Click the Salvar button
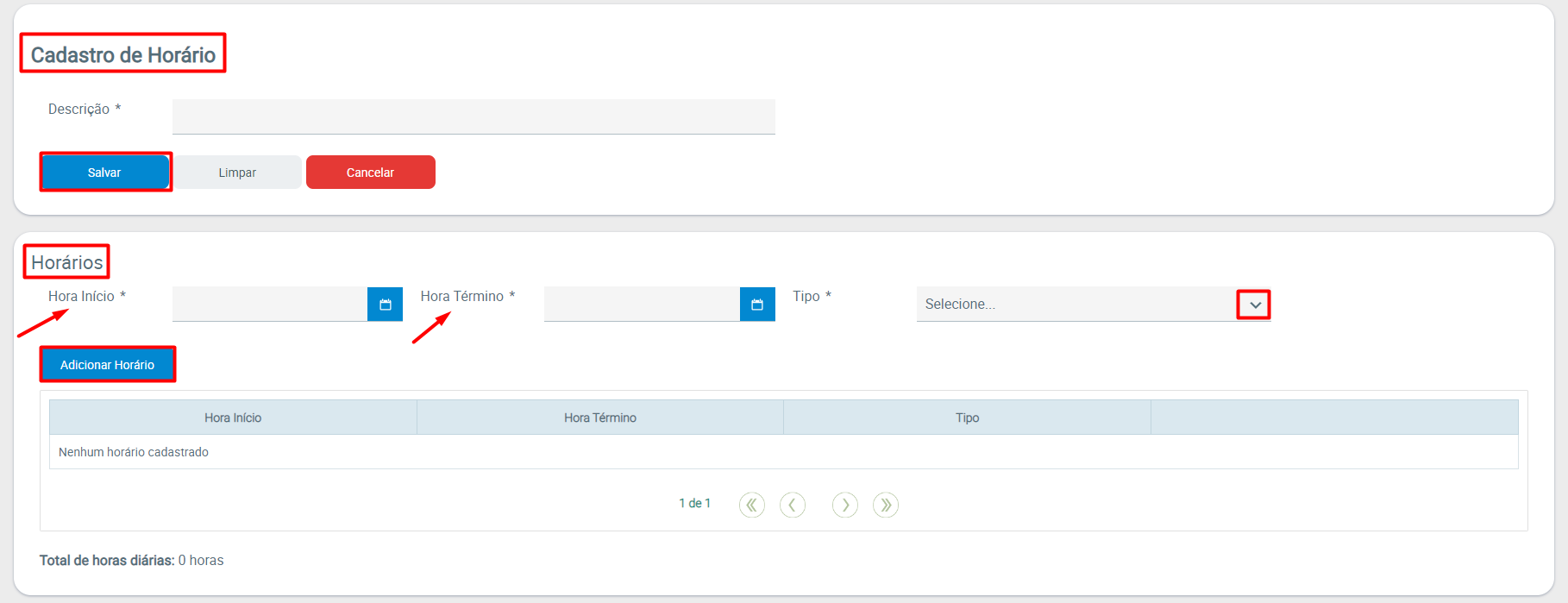Screen dimensions: 1568x603 pyautogui.click(x=104, y=173)
